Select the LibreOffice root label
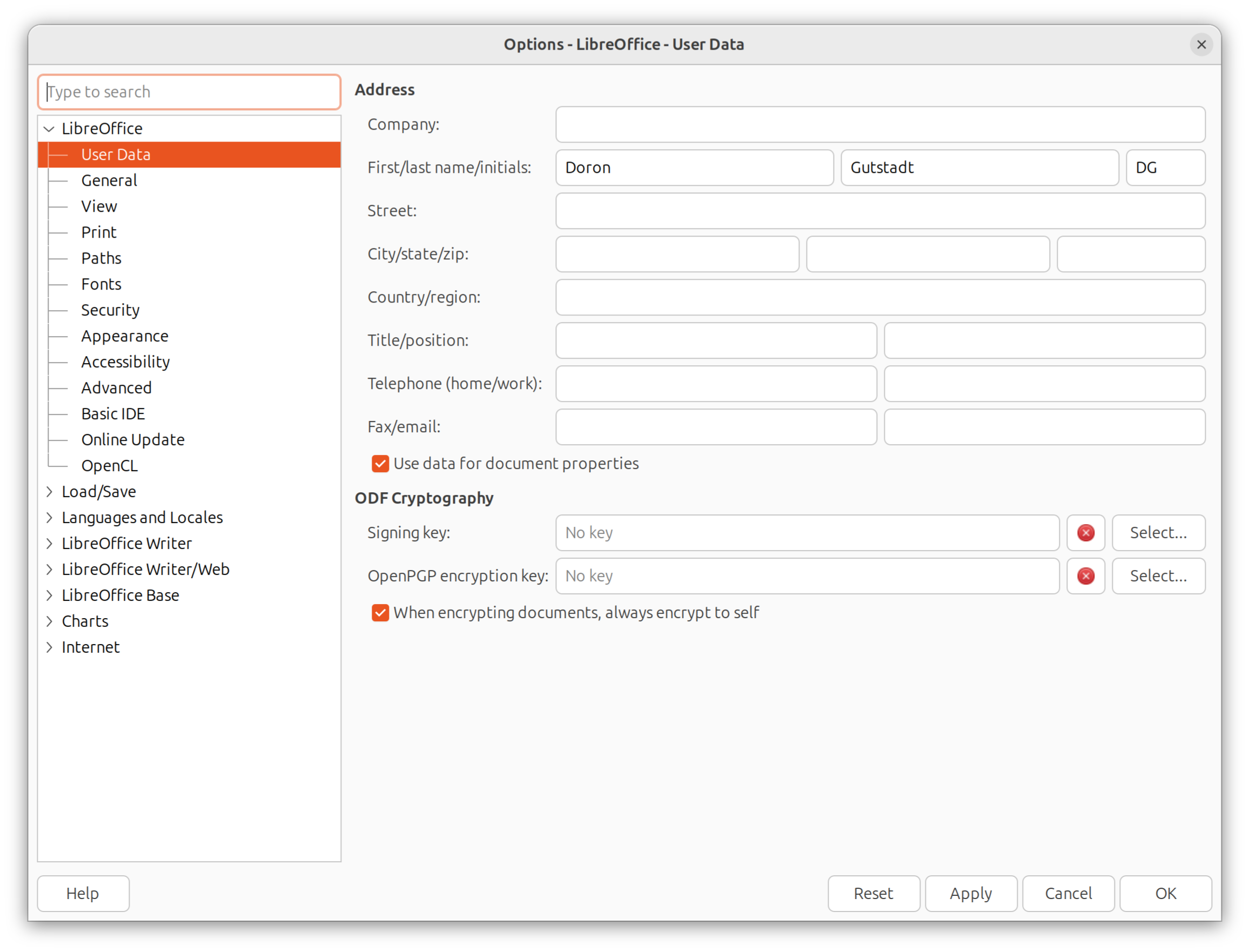The image size is (1249, 952). coord(102,129)
